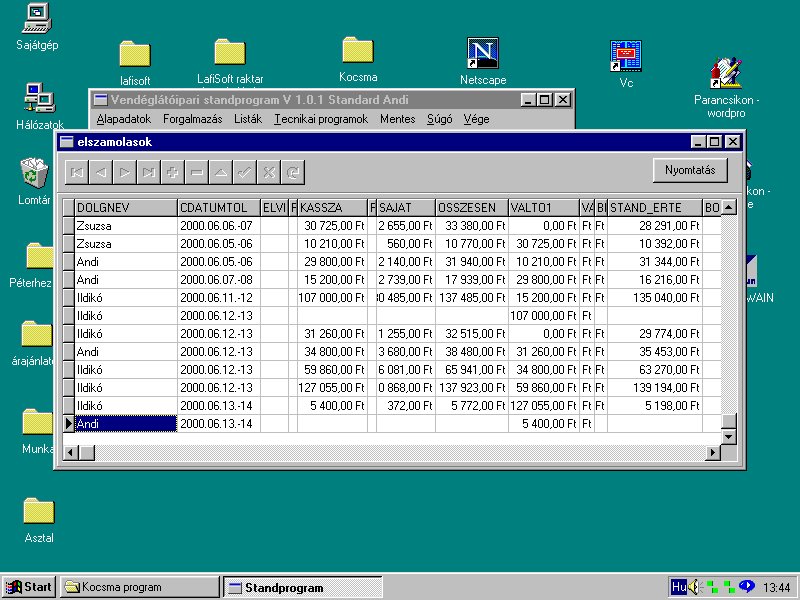Insert a new record with plus button

(173, 172)
